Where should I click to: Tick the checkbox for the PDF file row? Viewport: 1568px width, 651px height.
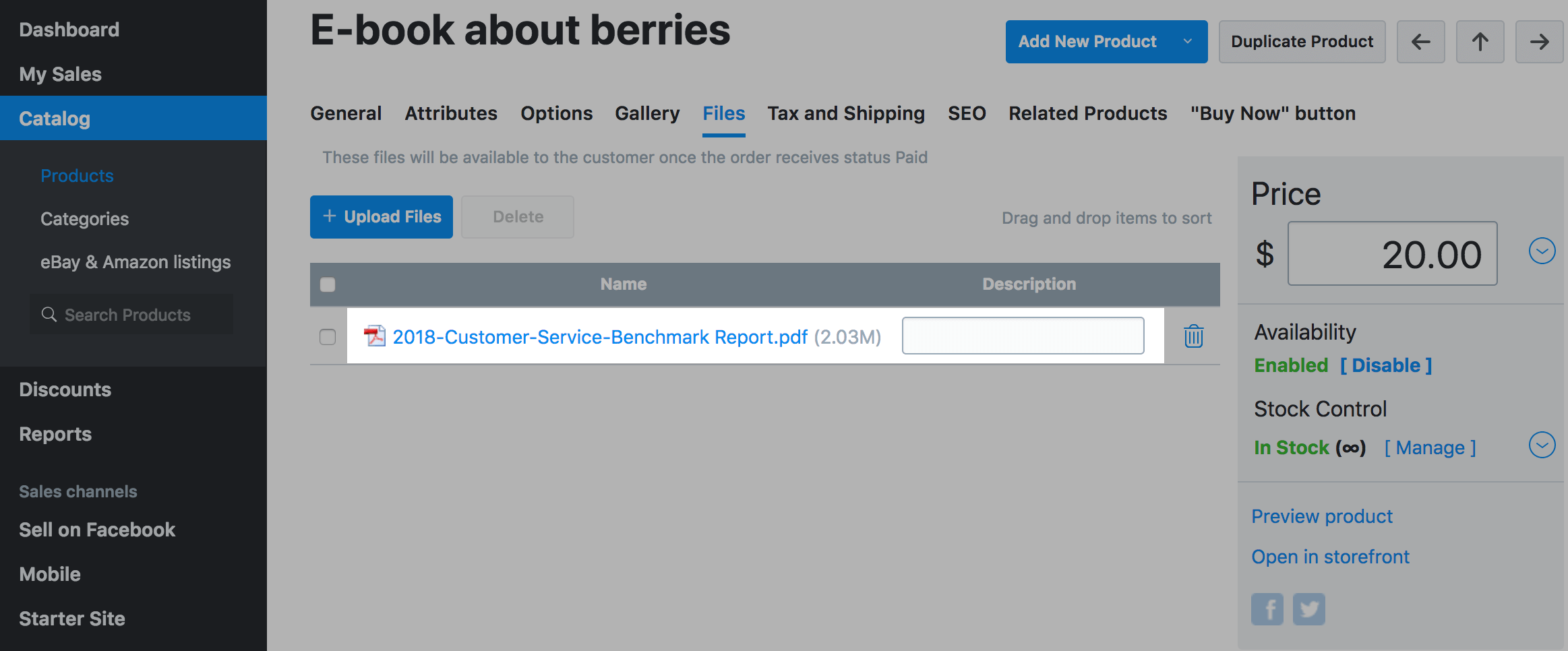(x=328, y=337)
